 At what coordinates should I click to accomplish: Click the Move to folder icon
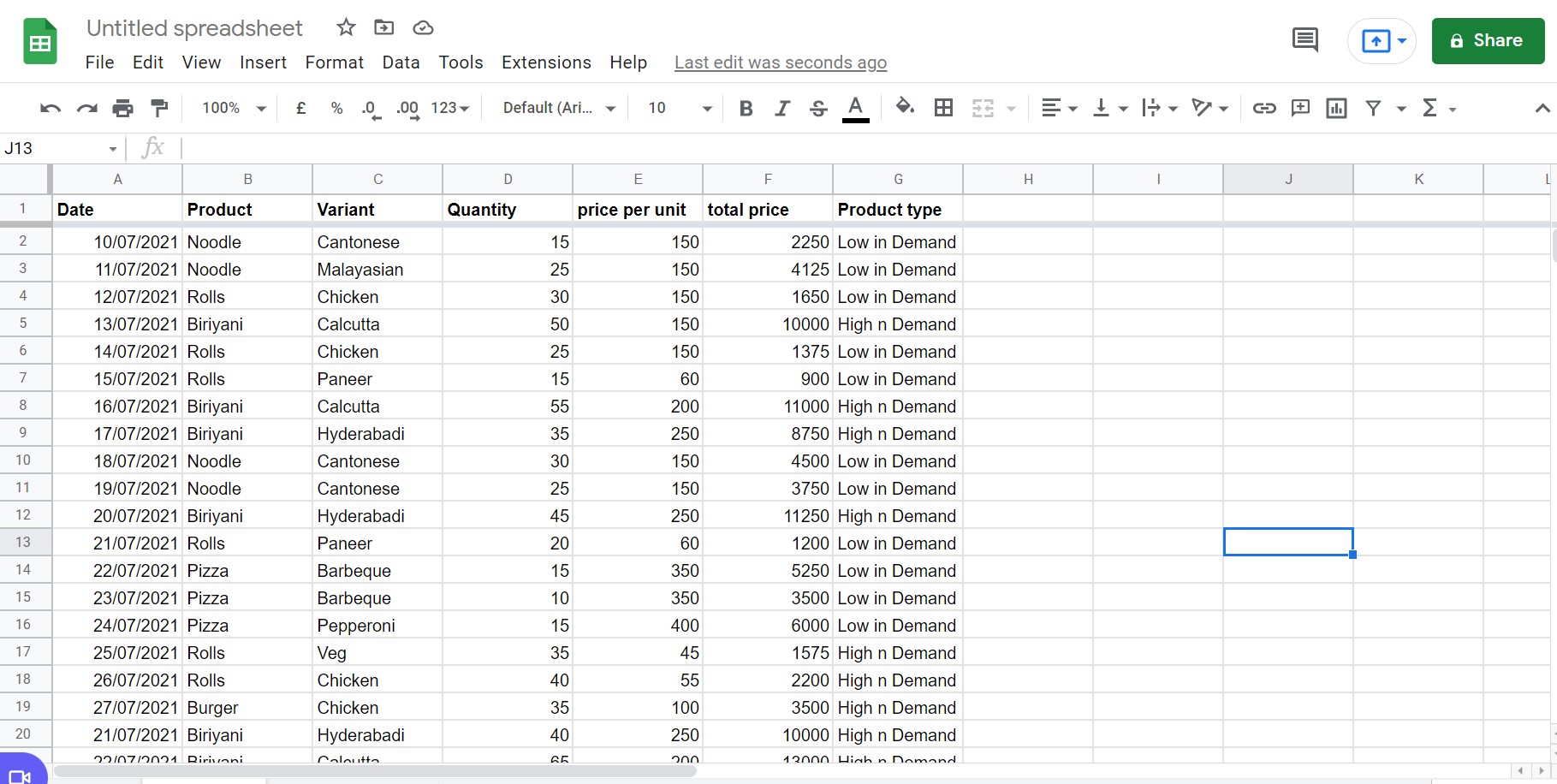tap(384, 27)
